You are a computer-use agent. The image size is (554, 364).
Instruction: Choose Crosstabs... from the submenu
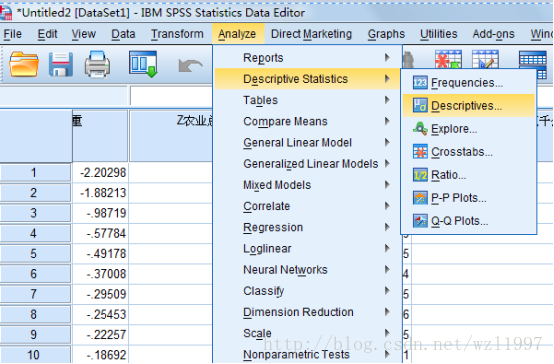(469, 152)
